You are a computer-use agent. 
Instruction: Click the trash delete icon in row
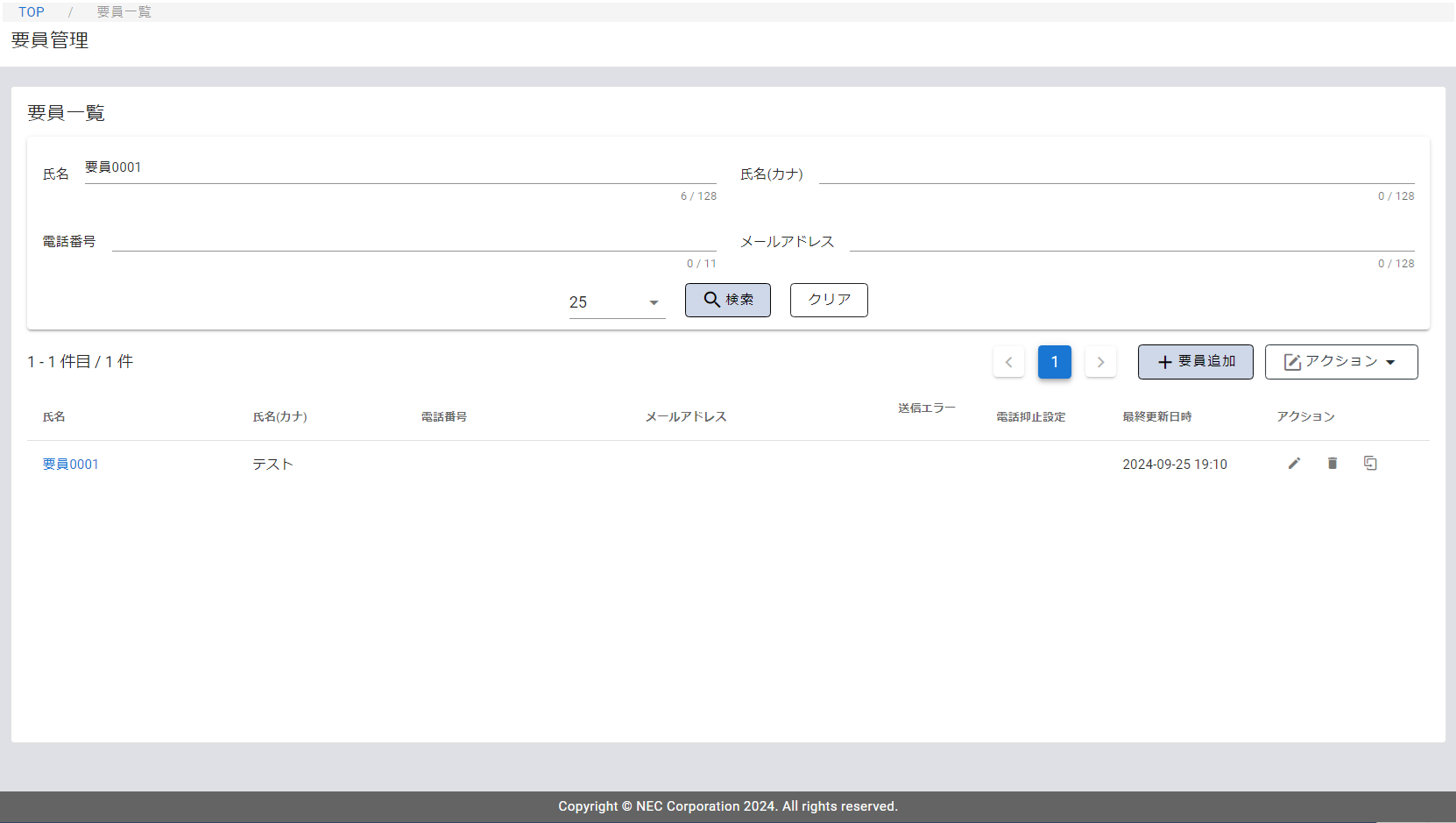1332,464
